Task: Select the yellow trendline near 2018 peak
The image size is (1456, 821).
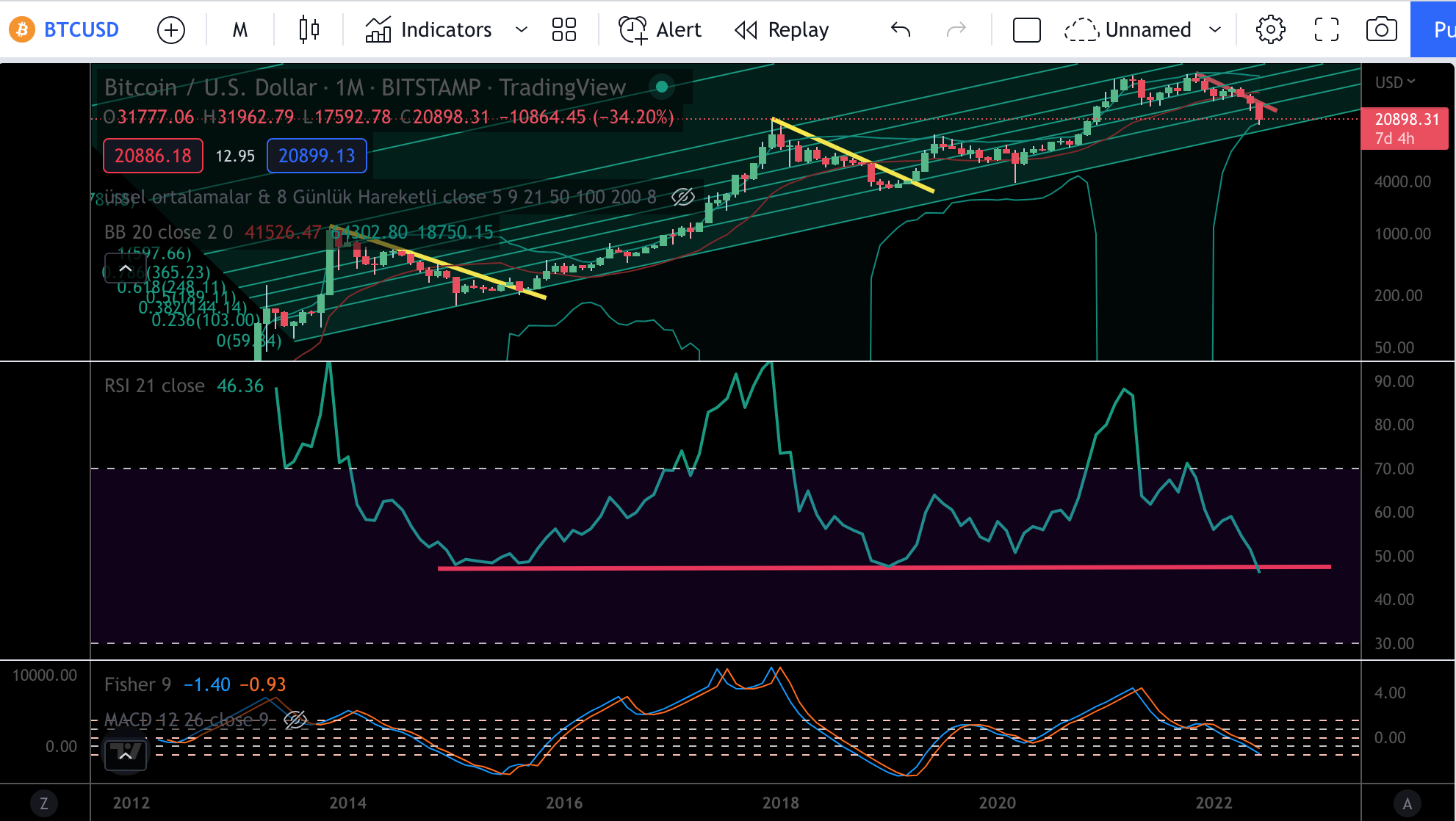Action: click(x=853, y=155)
